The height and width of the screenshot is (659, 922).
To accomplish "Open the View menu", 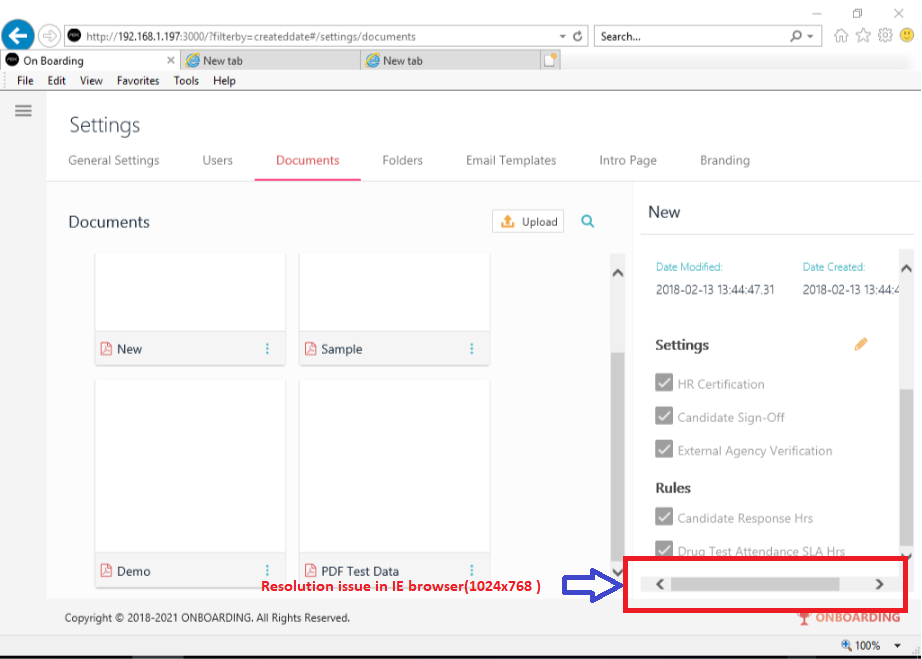I will click(x=91, y=81).
